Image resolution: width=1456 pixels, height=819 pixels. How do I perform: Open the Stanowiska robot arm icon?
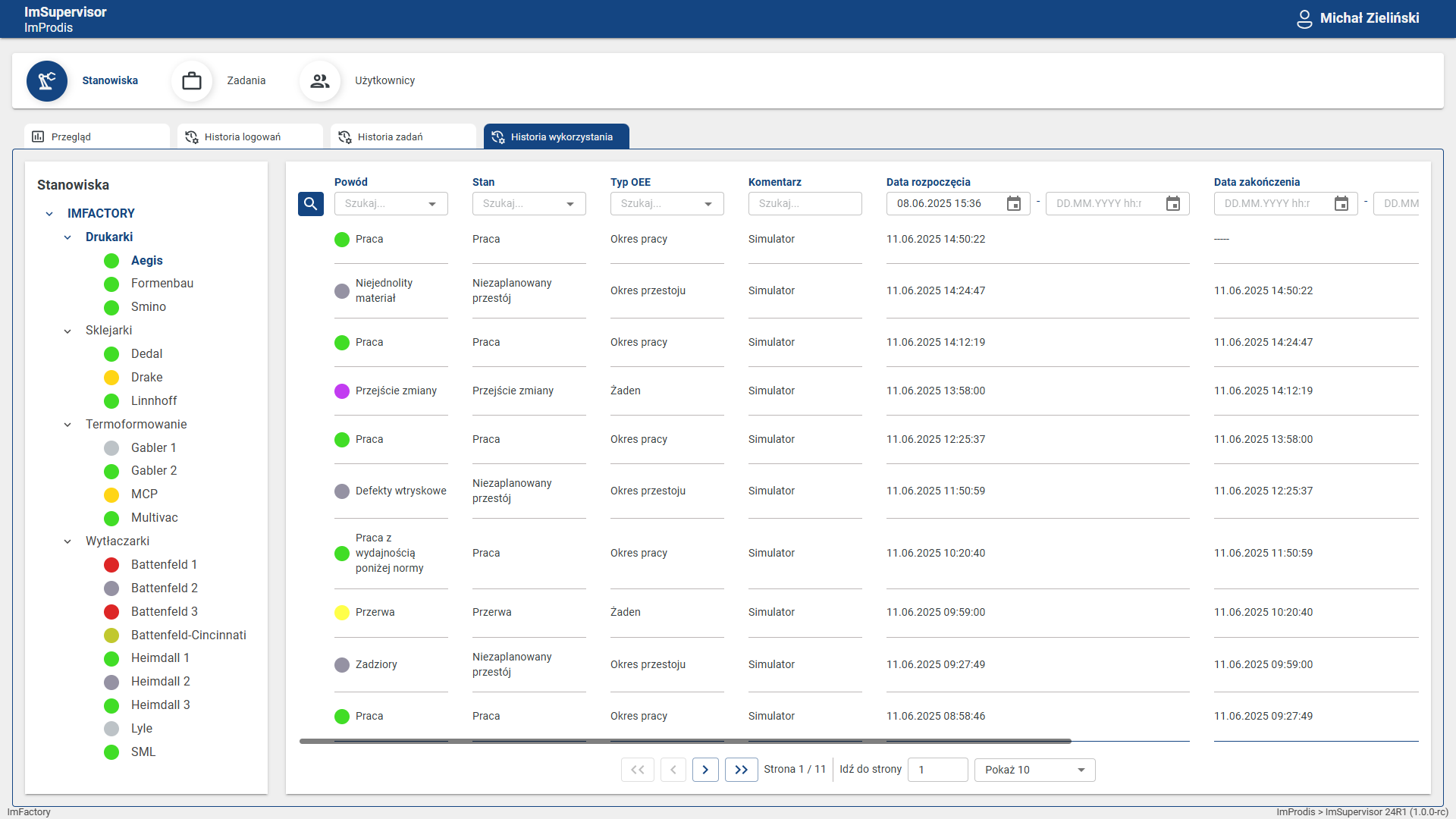(47, 80)
